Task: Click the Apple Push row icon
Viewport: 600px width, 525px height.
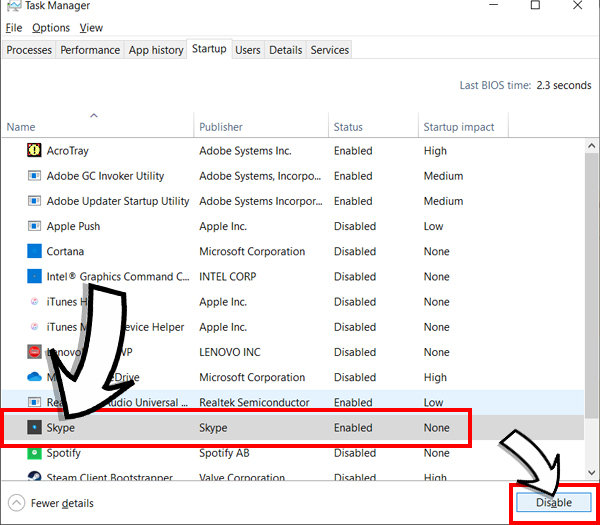Action: coord(34,226)
